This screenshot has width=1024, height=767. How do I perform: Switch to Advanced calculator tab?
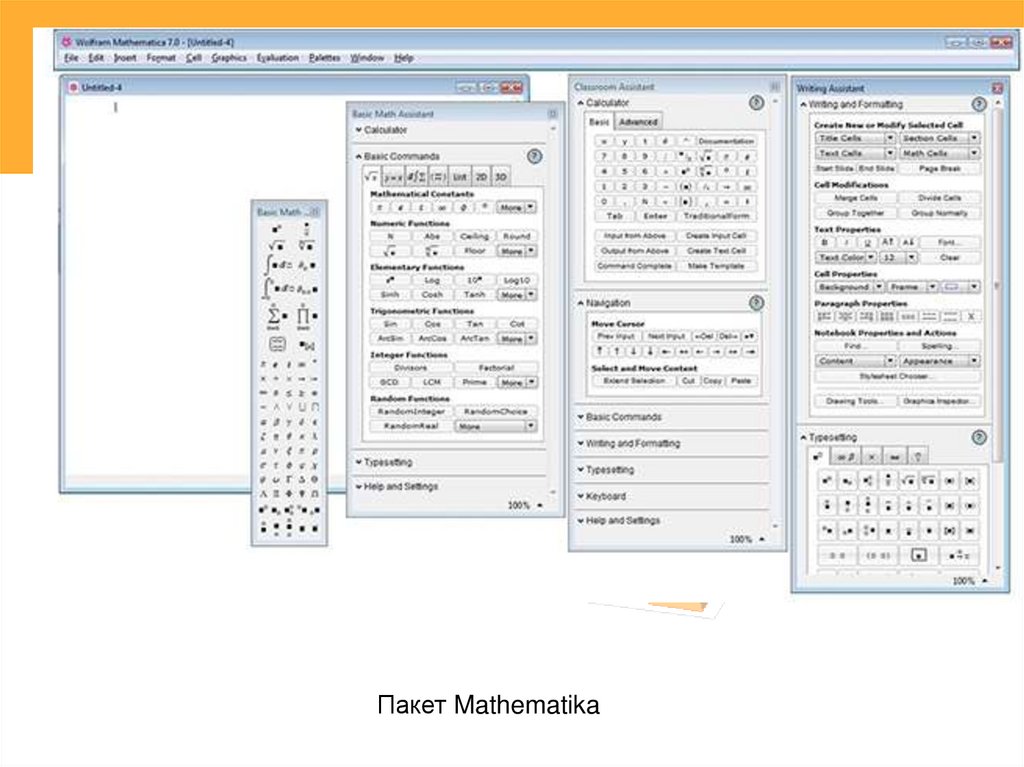tap(638, 122)
